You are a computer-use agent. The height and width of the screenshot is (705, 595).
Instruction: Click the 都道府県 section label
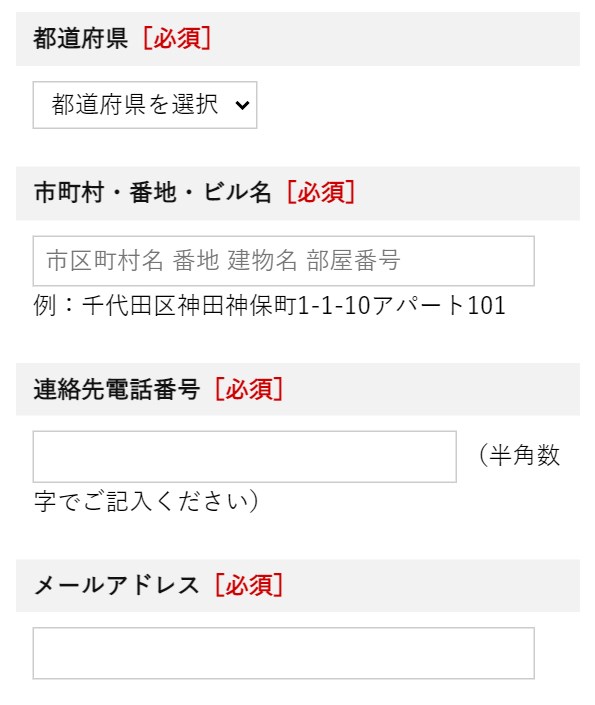tap(81, 38)
